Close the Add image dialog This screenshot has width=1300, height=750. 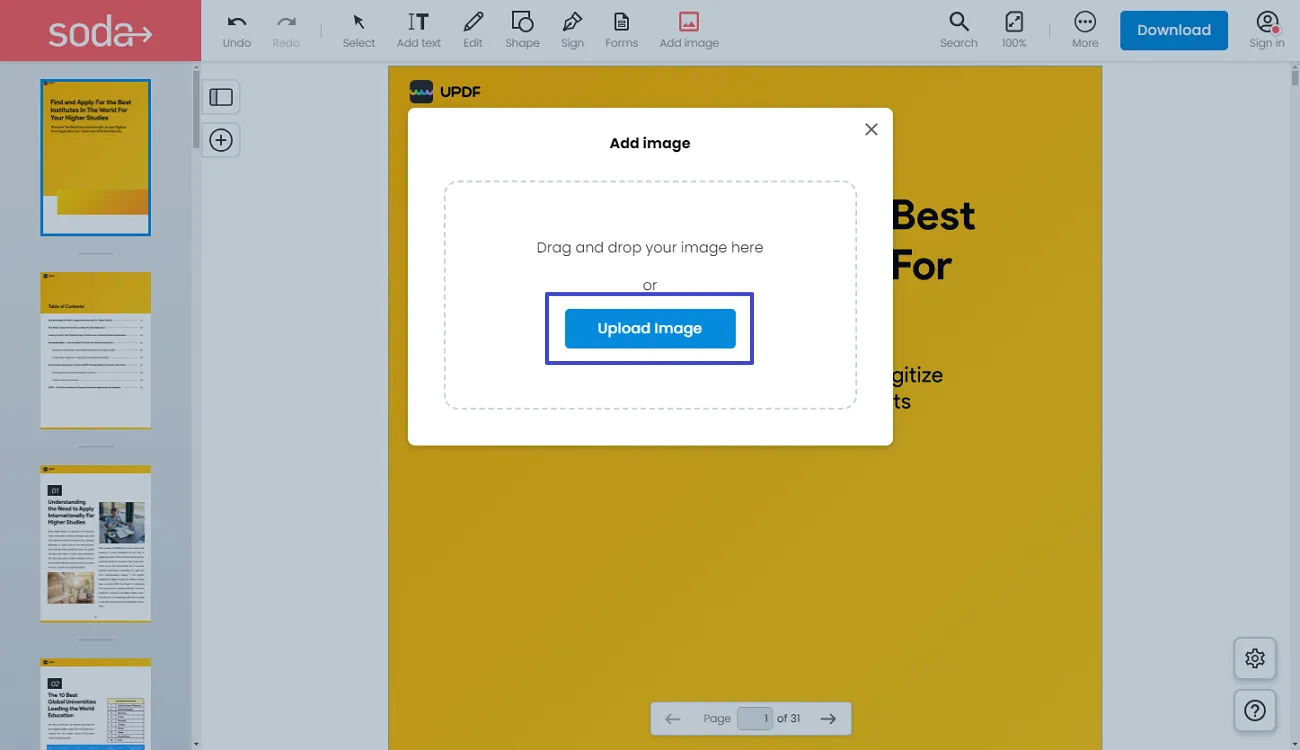click(x=871, y=130)
